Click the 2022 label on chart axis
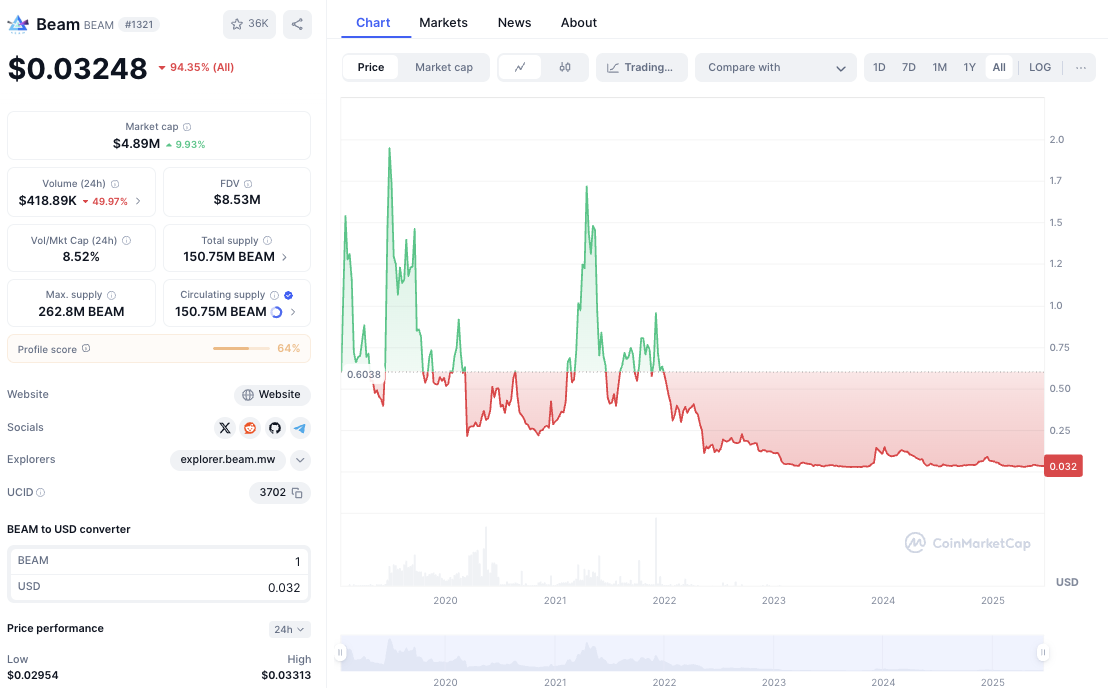Viewport: 1108px width, 688px height. (664, 600)
